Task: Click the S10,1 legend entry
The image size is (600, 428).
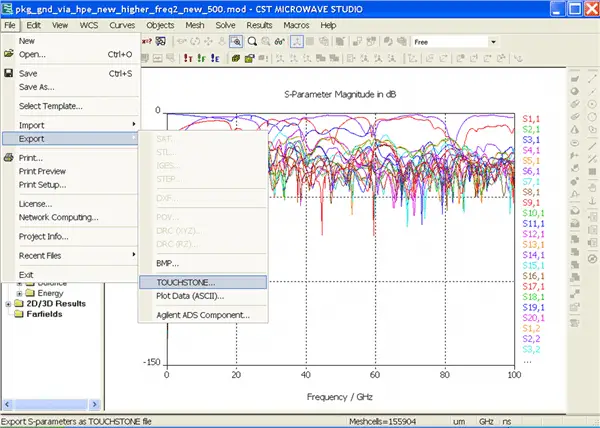Action: point(533,213)
